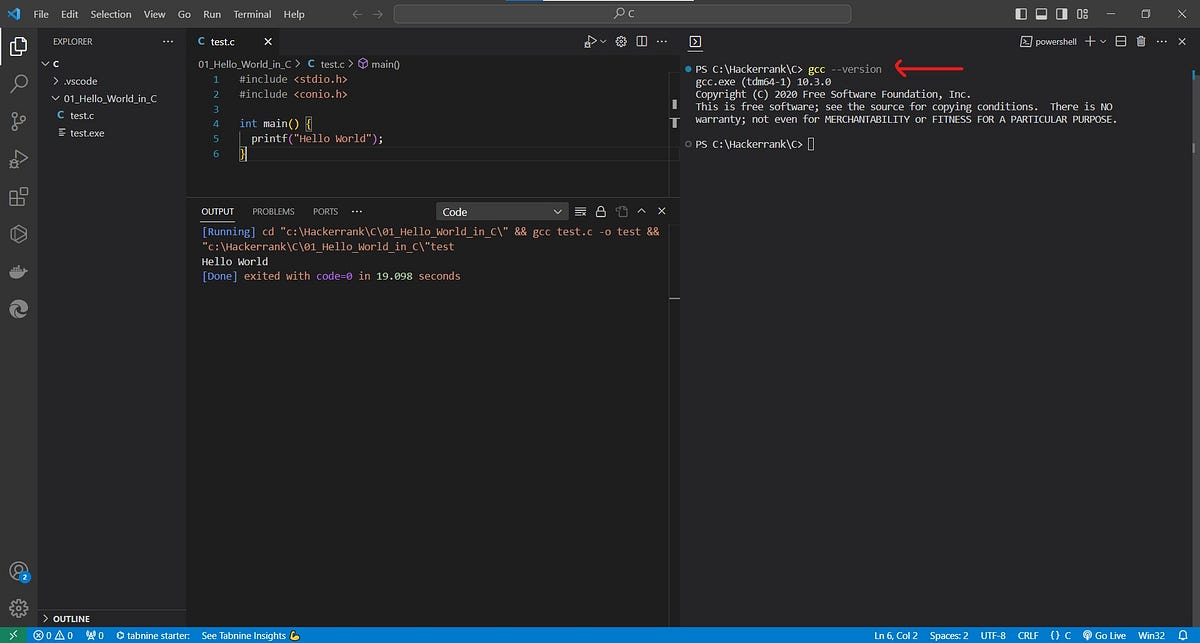Open the Run and Debug view
1200x643 pixels.
(x=18, y=159)
